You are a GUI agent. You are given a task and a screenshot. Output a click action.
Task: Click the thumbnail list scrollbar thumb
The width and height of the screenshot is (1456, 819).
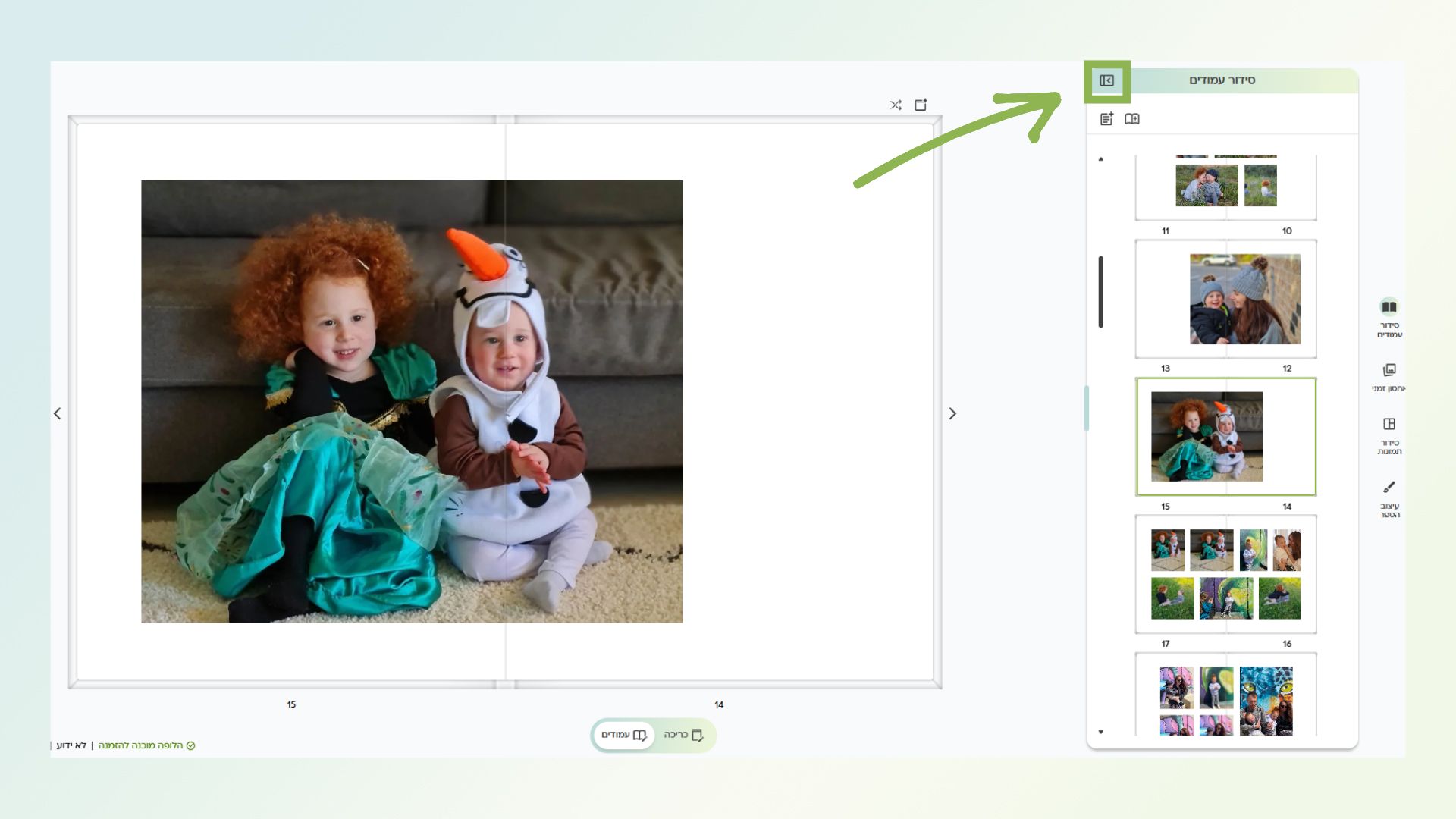click(x=1101, y=292)
